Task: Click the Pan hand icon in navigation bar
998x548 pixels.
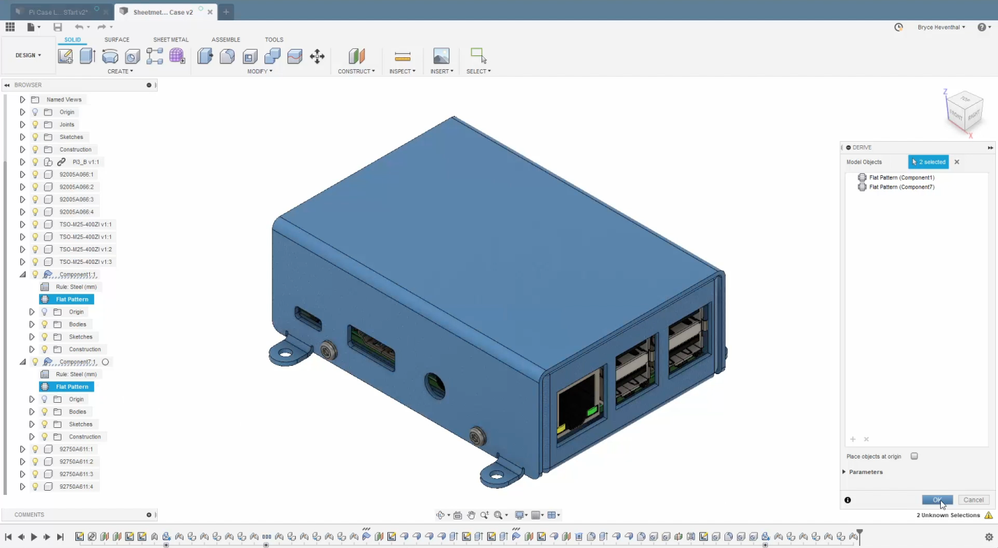Action: click(471, 515)
